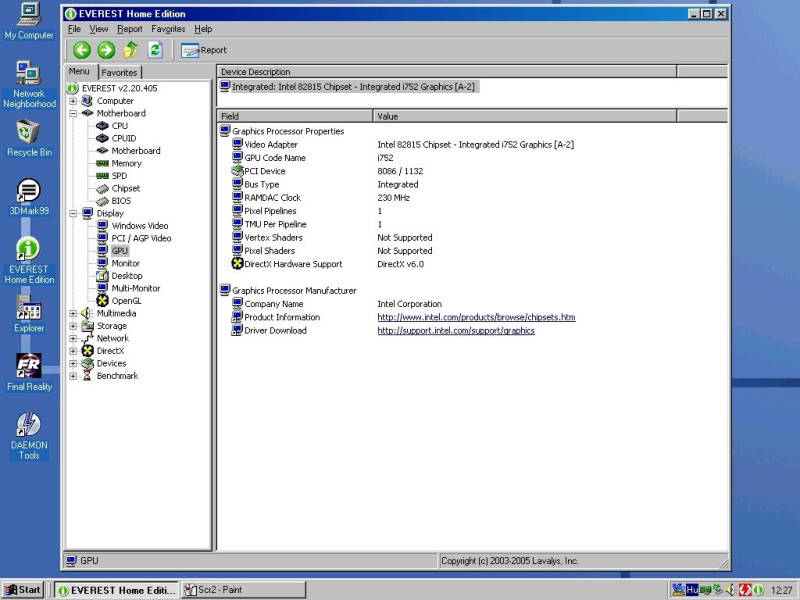
Task: Collapse the Display tree node
Action: click(73, 213)
